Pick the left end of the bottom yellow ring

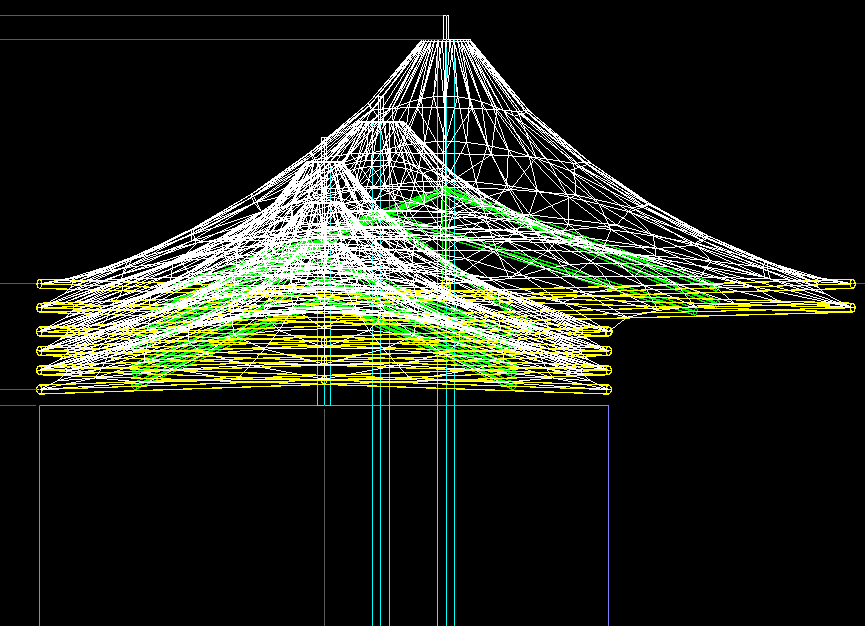[x=41, y=389]
